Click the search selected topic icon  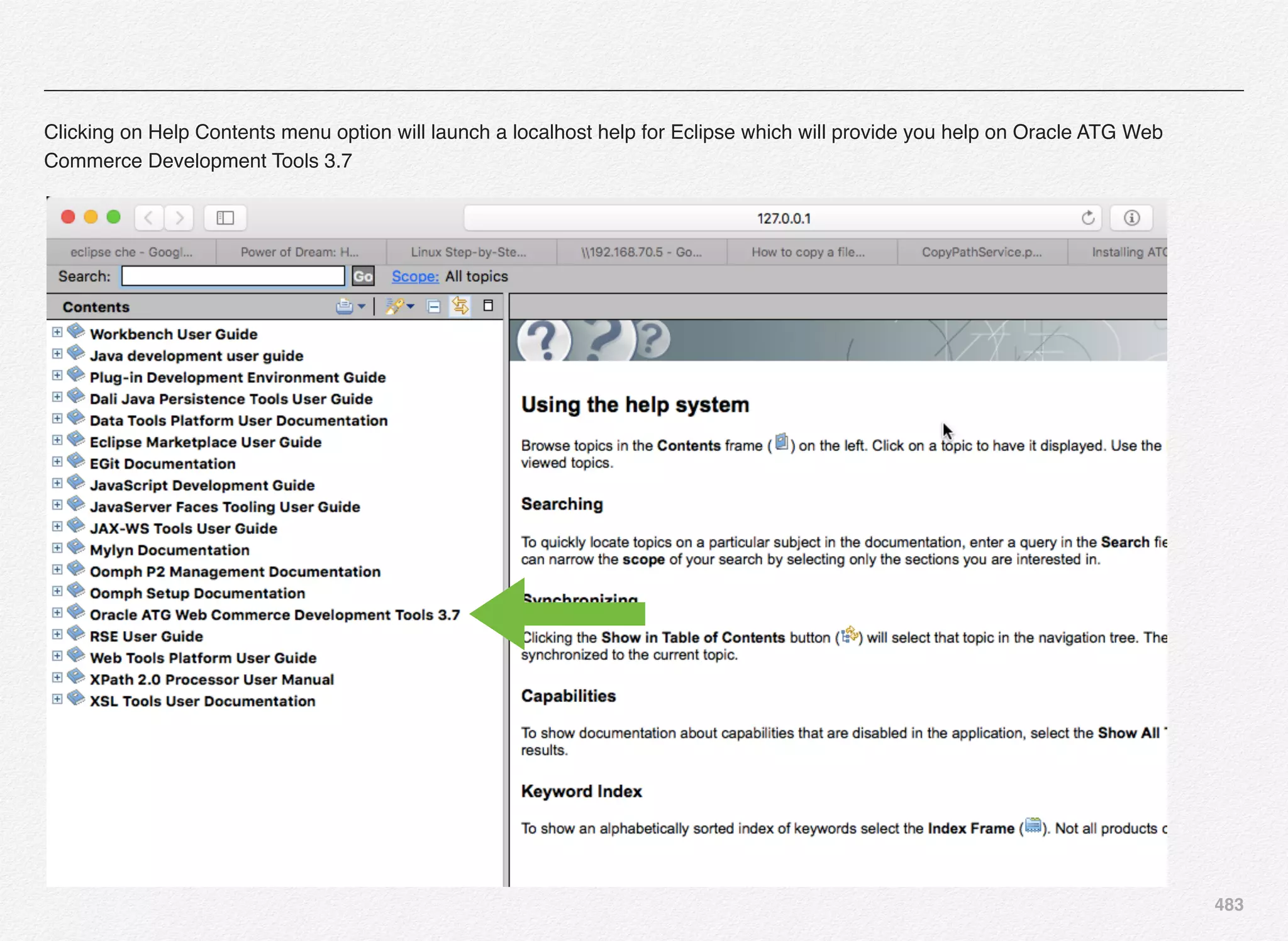pyautogui.click(x=394, y=306)
